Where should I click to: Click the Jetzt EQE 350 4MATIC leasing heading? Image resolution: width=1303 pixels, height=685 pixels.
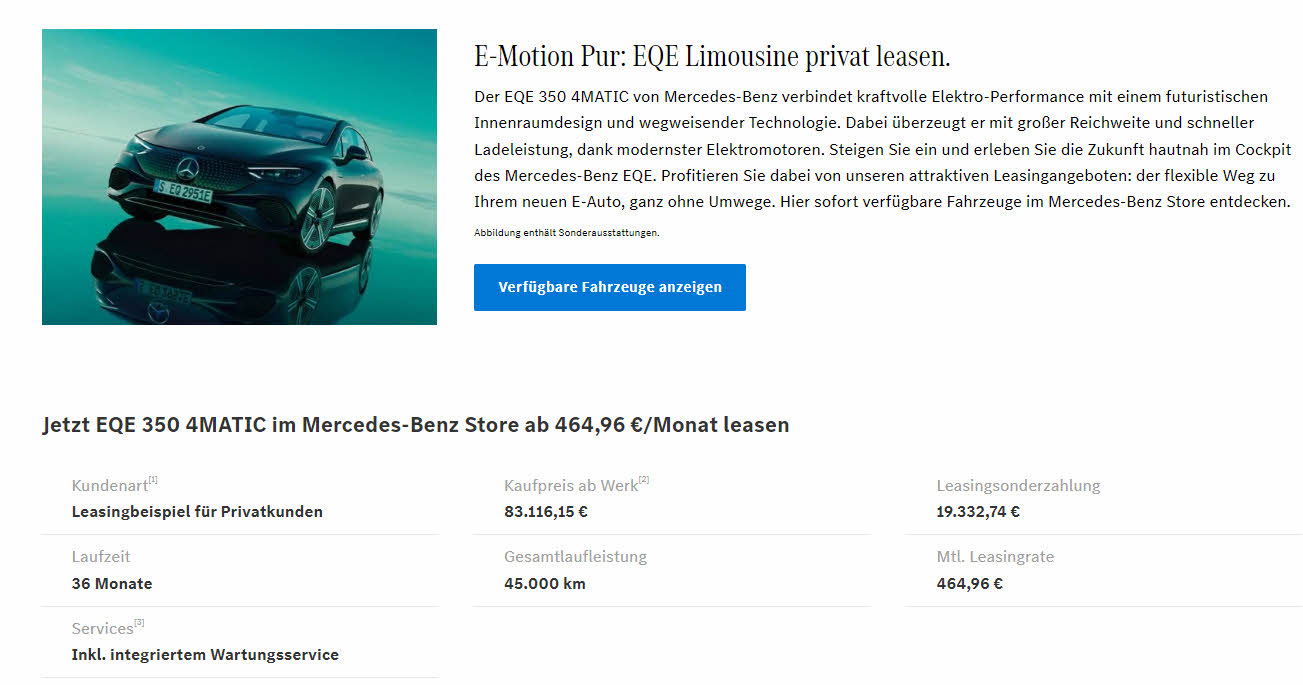tap(415, 425)
